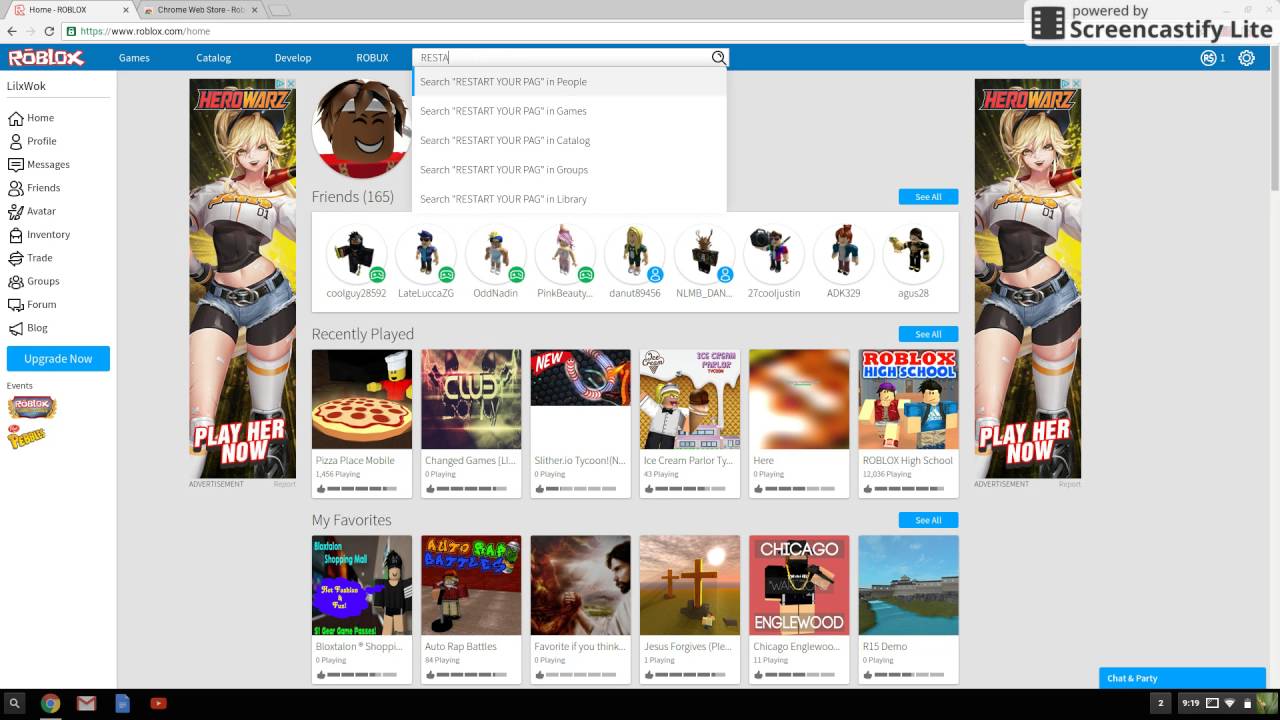This screenshot has width=1280, height=720.
Task: Open Google Docs from taskbar
Action: pos(122,704)
